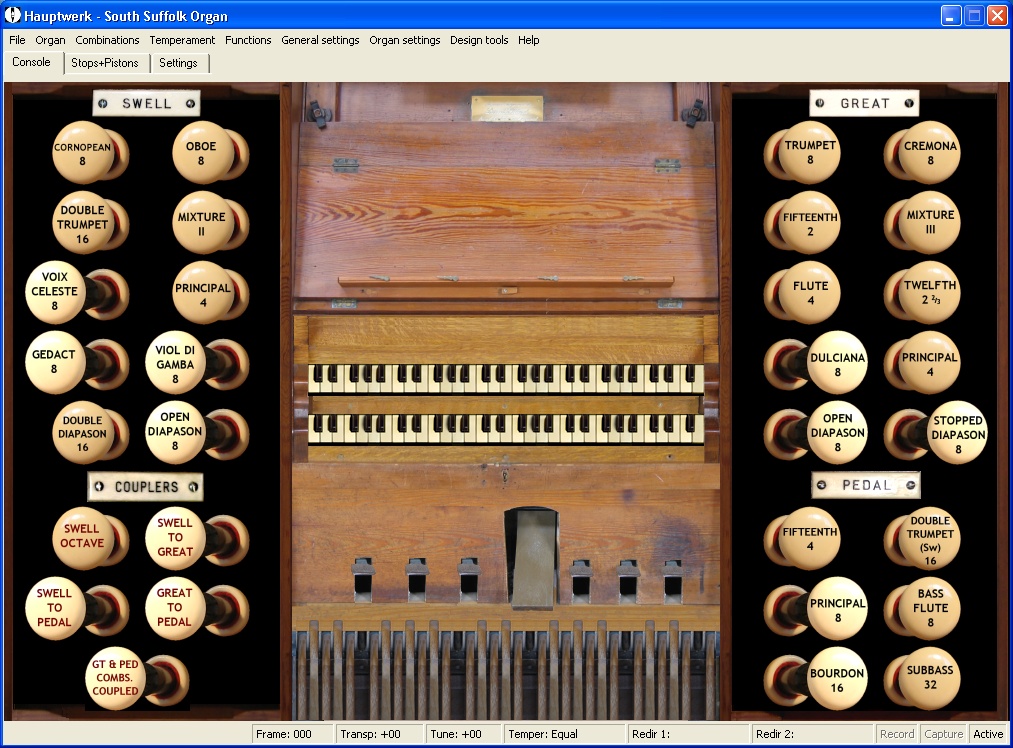Click the Transp: +00 status field
The width and height of the screenshot is (1013, 748).
point(378,734)
